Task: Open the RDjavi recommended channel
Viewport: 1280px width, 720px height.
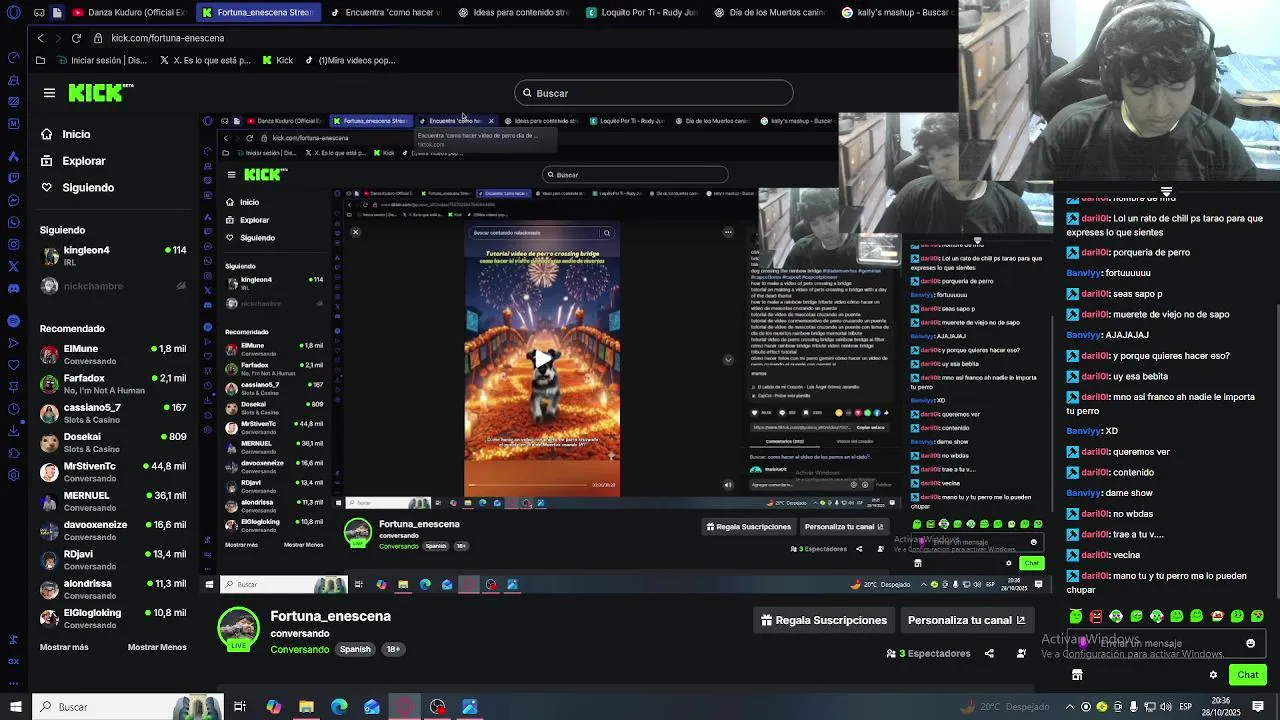Action: click(x=113, y=559)
